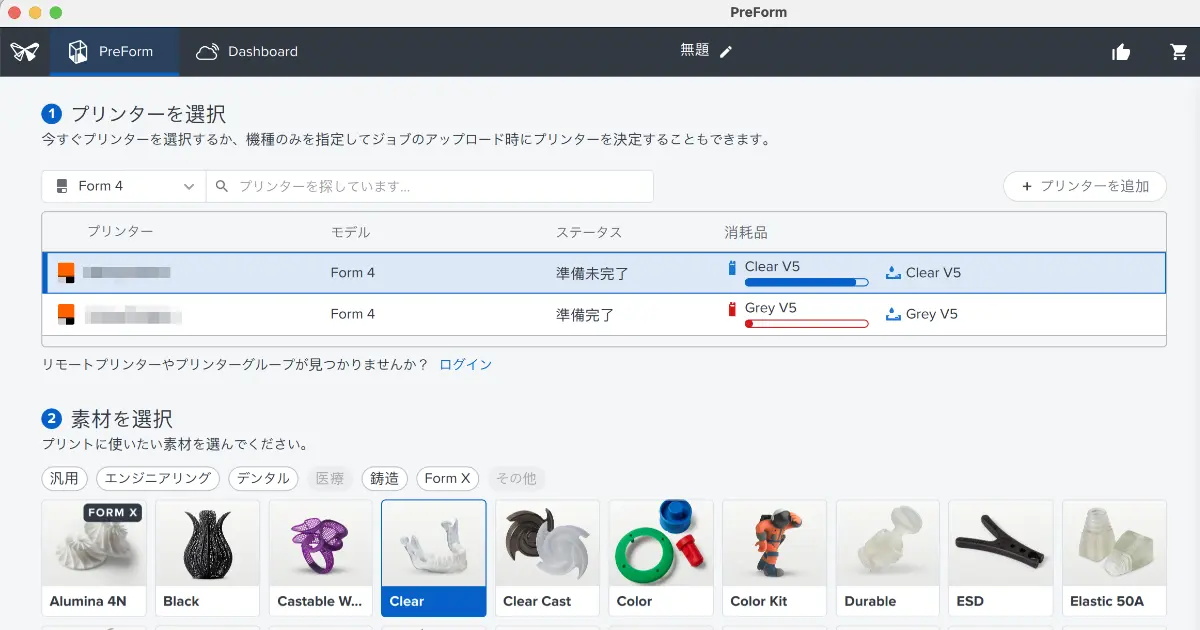Viewport: 1200px width, 630px height.
Task: Open the PreForm tab
Action: coord(114,52)
